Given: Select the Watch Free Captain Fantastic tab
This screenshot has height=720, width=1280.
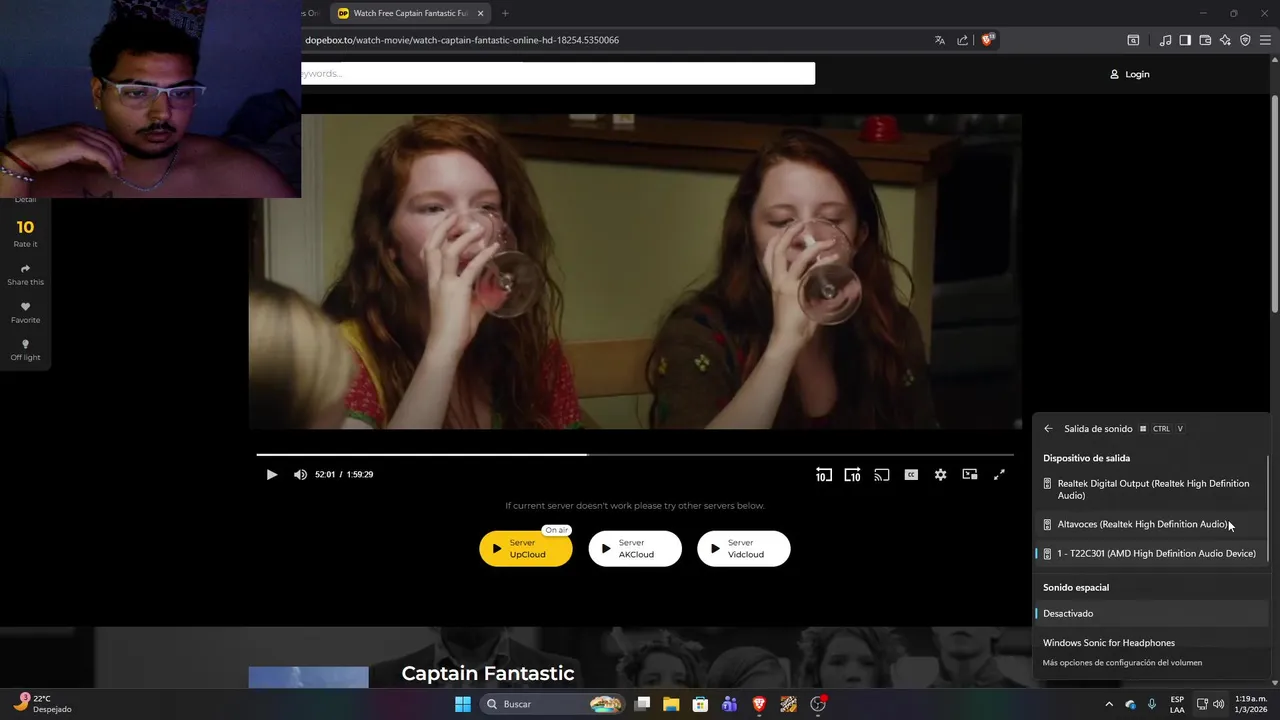Looking at the screenshot, I should coord(410,13).
